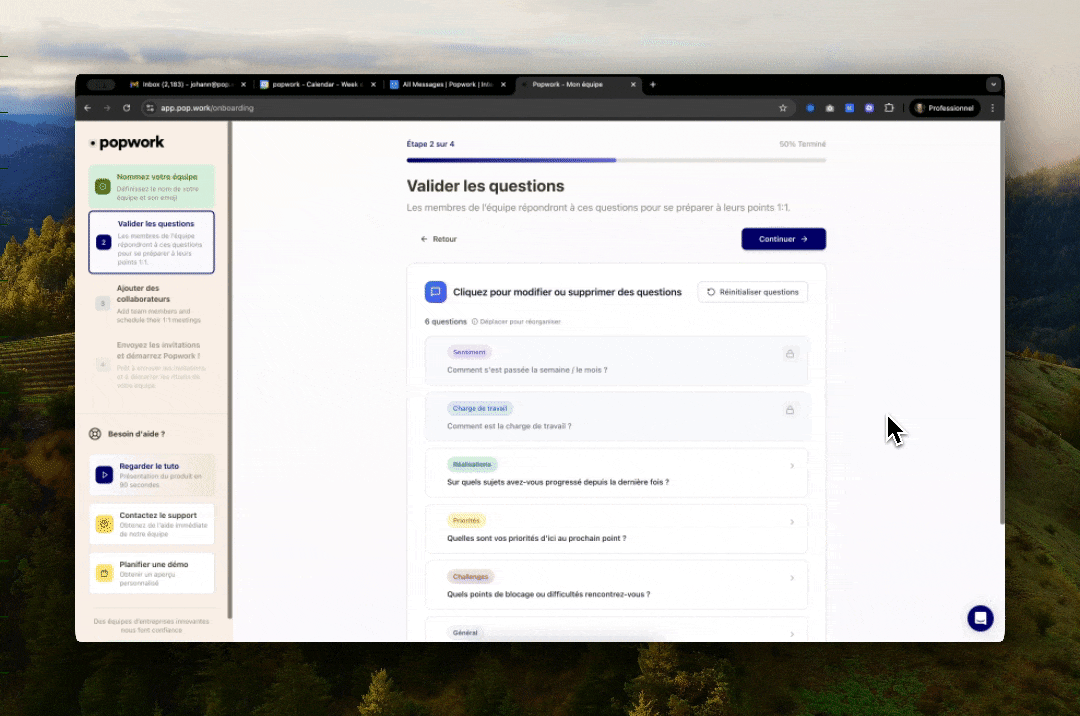Click the blue chat bubble icon beside the questions header

[x=435, y=291]
